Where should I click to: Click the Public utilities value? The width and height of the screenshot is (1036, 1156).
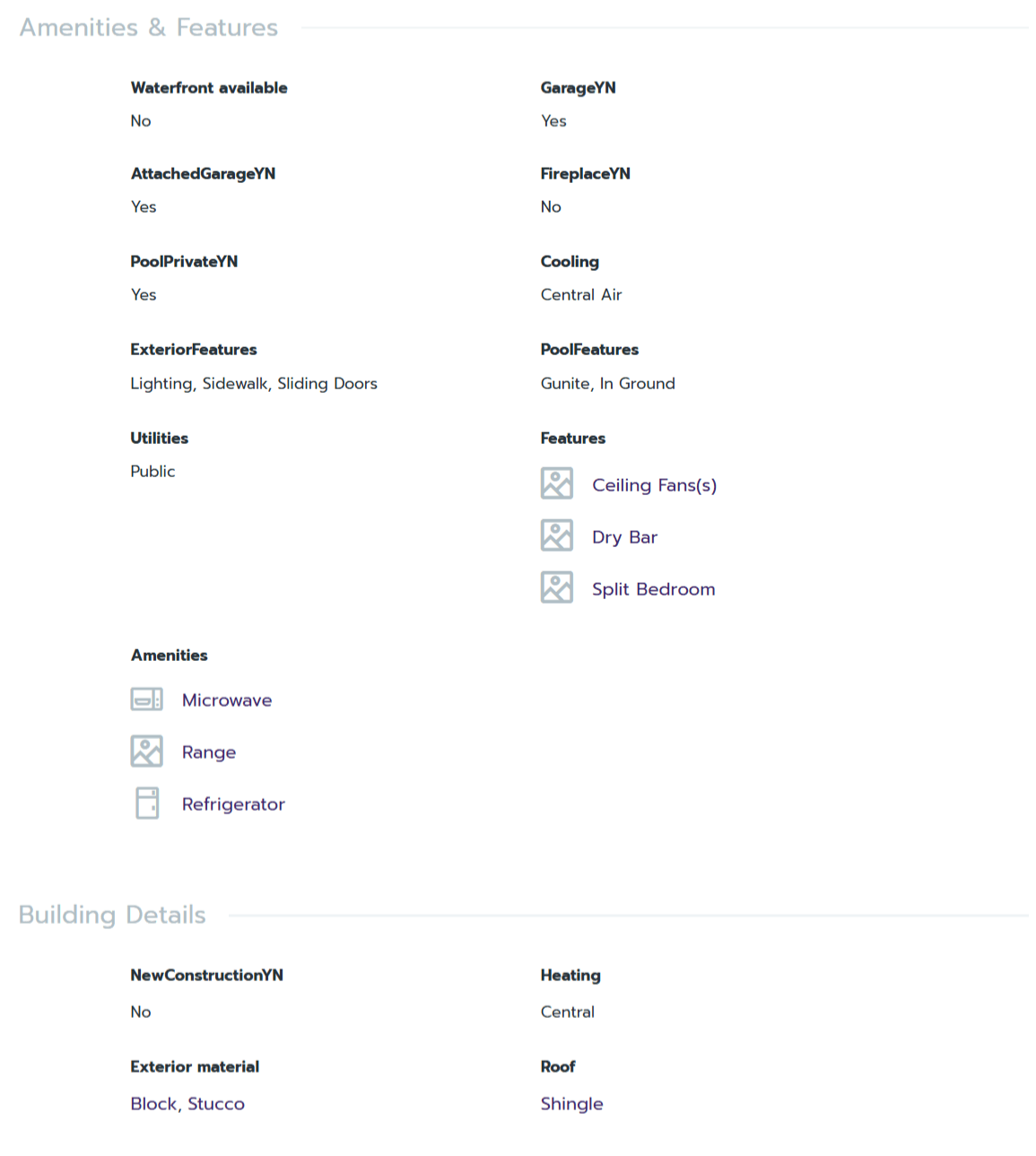point(152,472)
